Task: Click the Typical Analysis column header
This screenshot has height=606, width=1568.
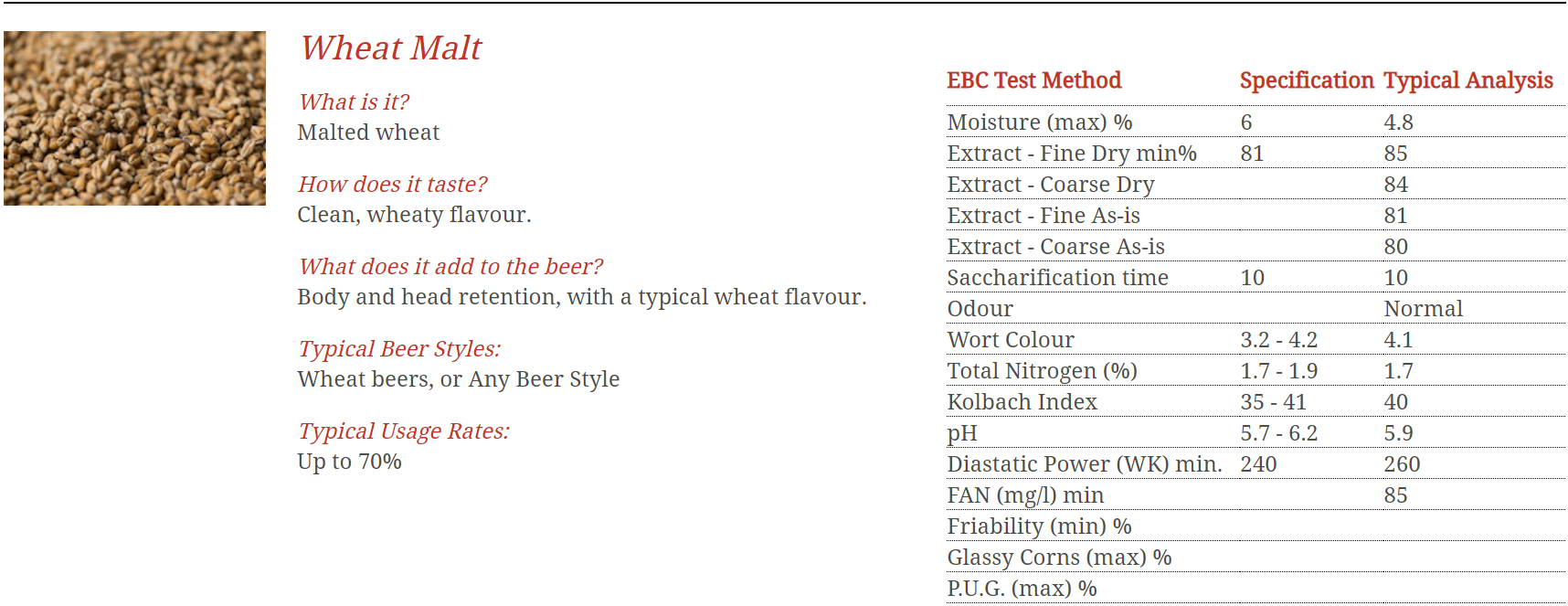Action: point(1468,80)
